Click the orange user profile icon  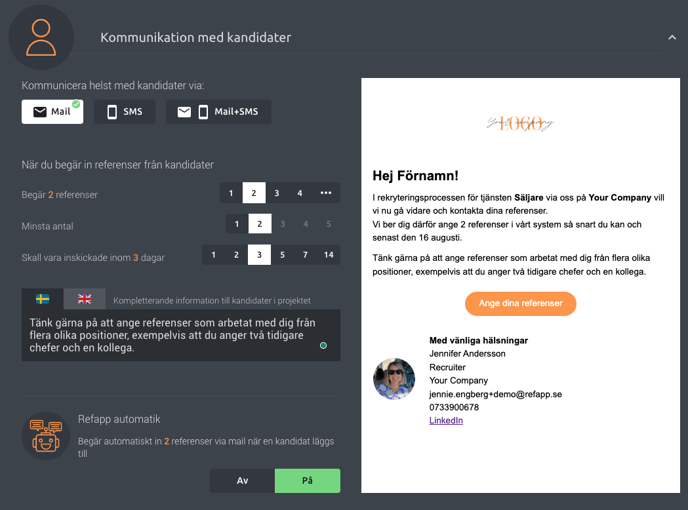[41, 37]
